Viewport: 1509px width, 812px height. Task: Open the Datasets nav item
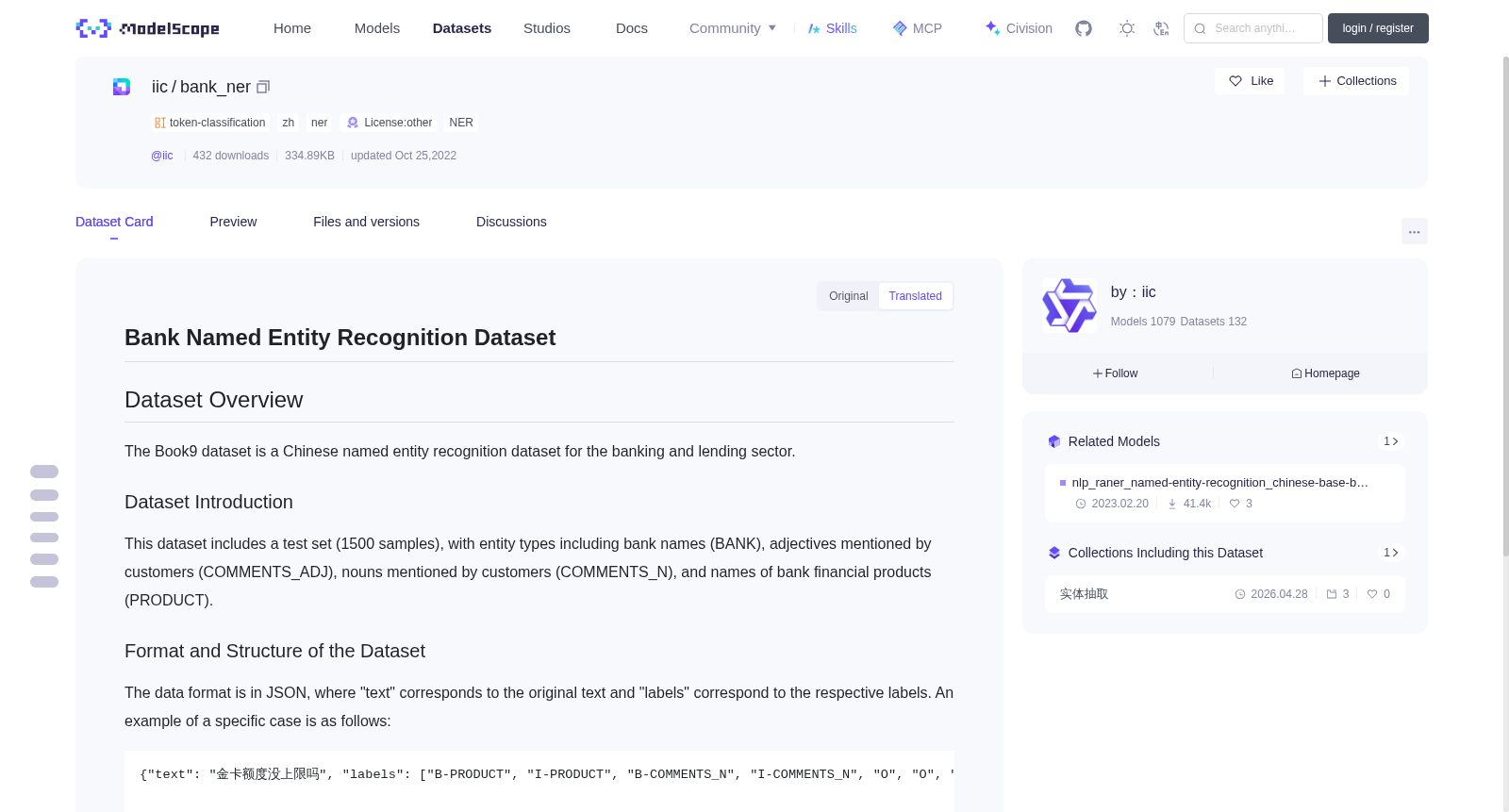pos(462,28)
